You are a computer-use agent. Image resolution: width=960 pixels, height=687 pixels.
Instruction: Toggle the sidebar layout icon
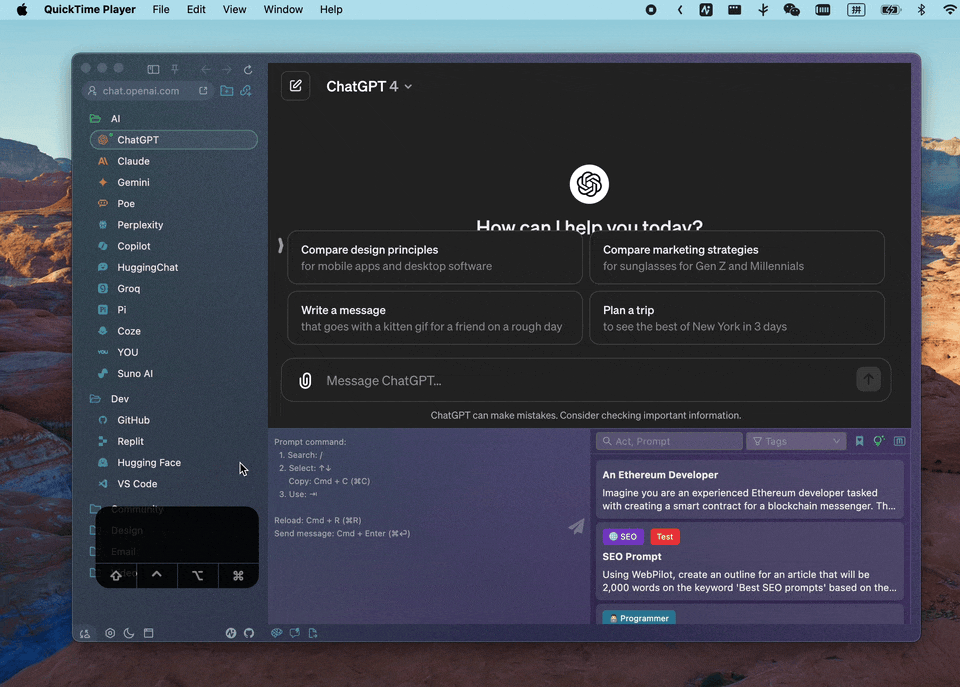pyautogui.click(x=153, y=69)
